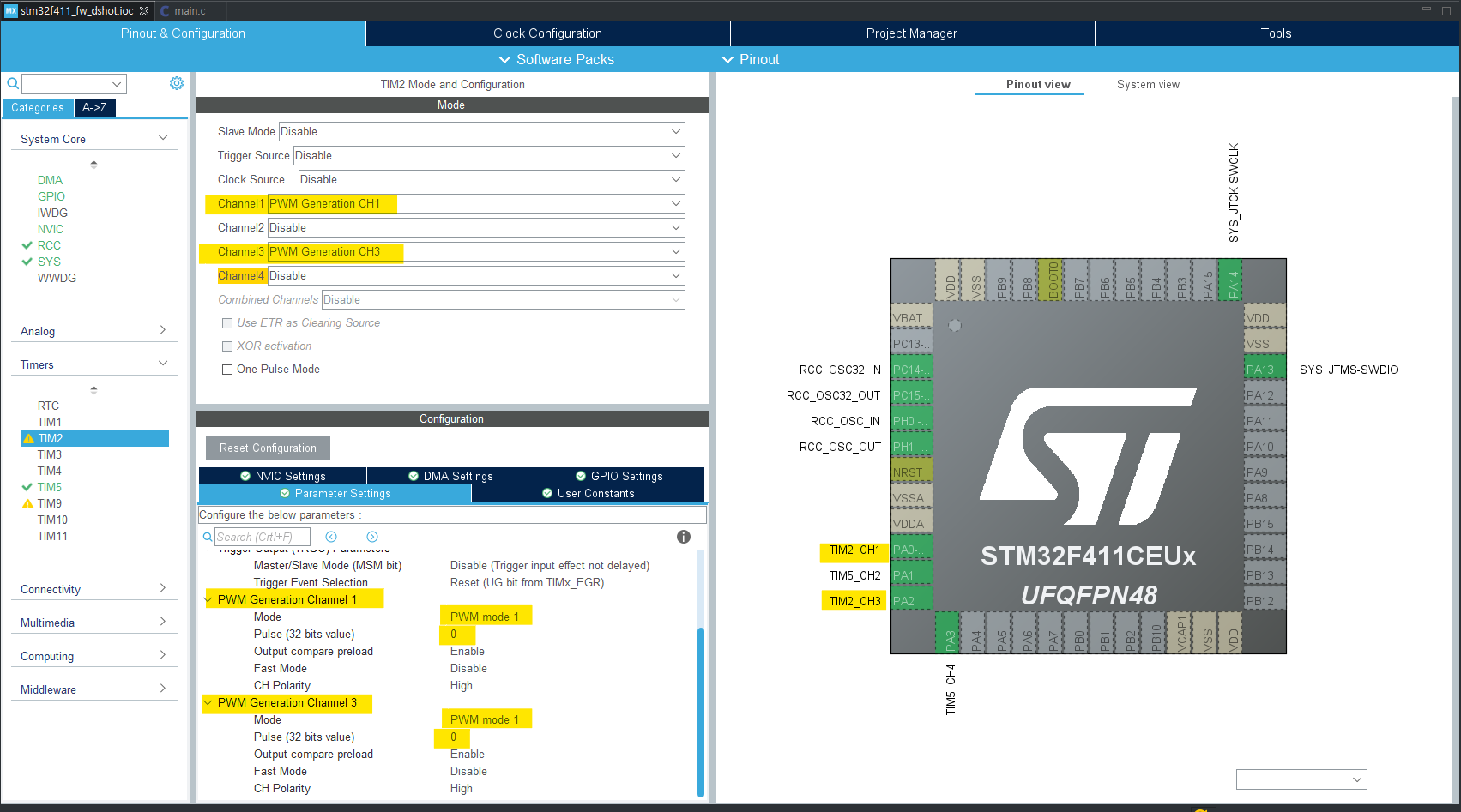Viewport: 1461px width, 812px height.
Task: Switch to System view
Action: point(1148,84)
